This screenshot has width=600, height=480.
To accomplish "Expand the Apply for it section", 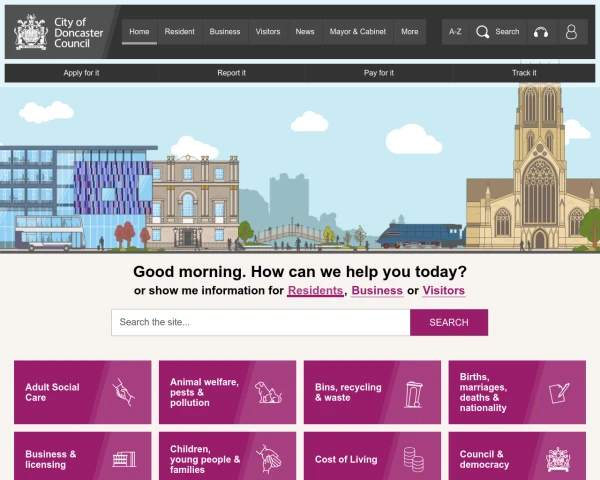I will pos(81,73).
